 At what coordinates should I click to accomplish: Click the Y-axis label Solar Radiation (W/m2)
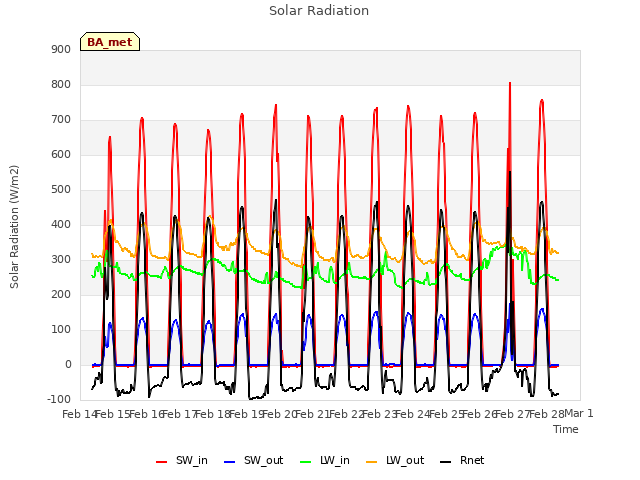tap(14, 227)
